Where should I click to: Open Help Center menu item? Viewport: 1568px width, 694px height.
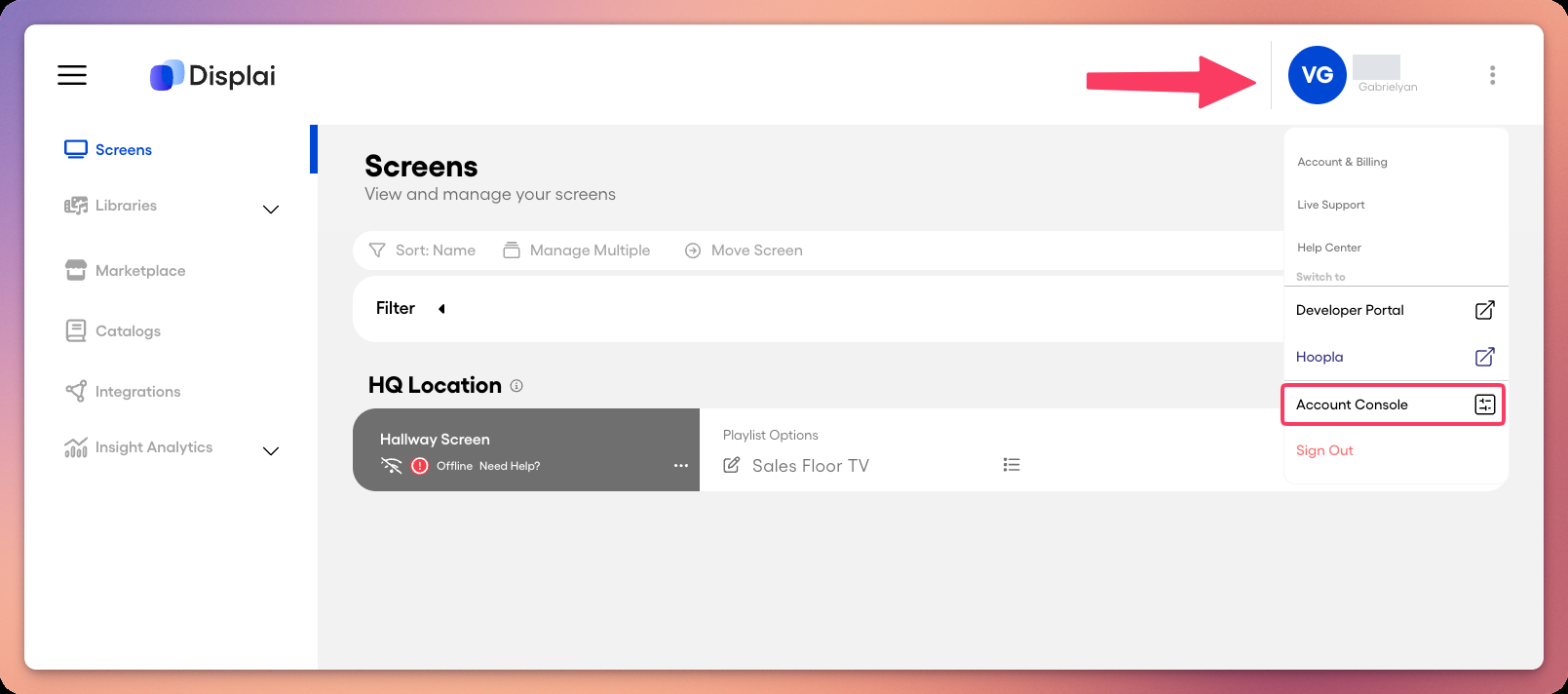pyautogui.click(x=1329, y=248)
